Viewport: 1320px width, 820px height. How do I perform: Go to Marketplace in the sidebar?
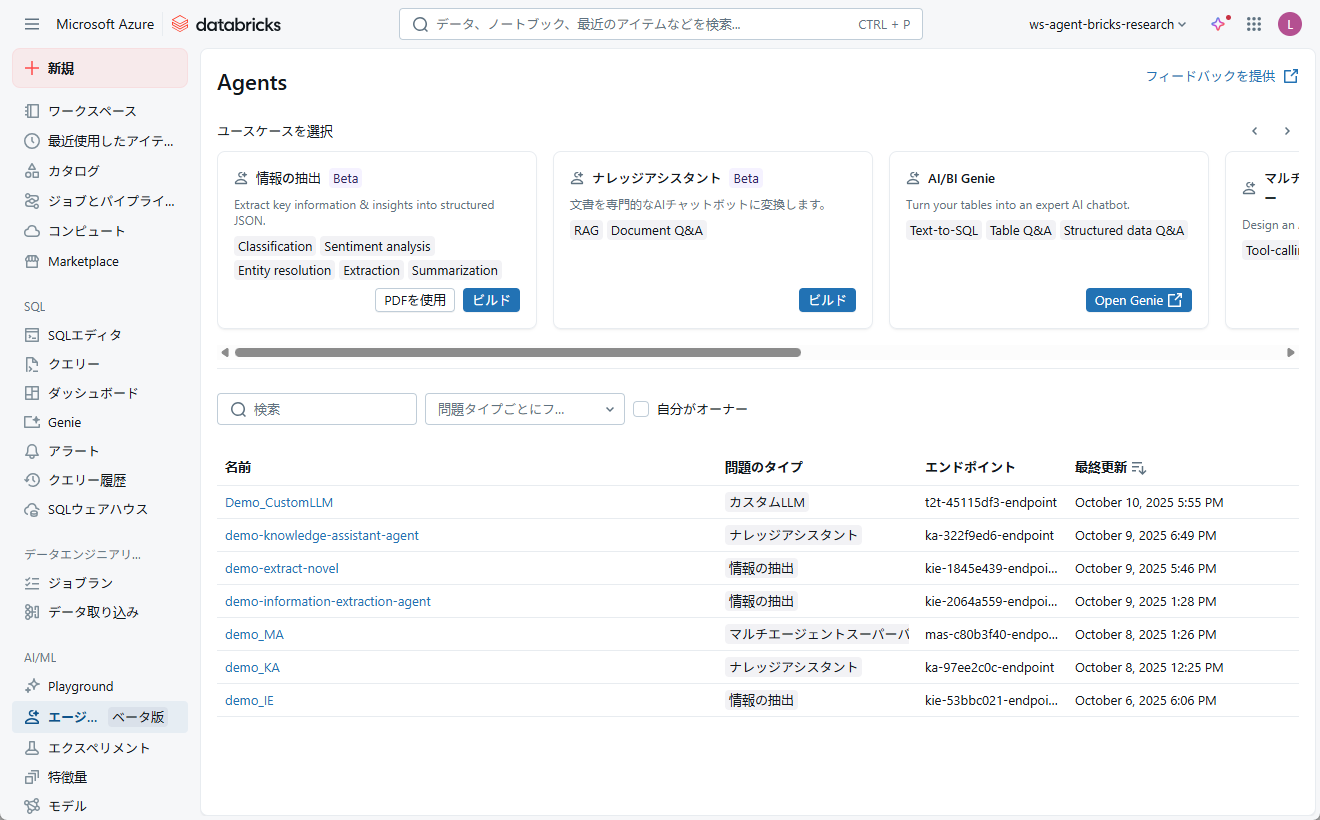(83, 261)
